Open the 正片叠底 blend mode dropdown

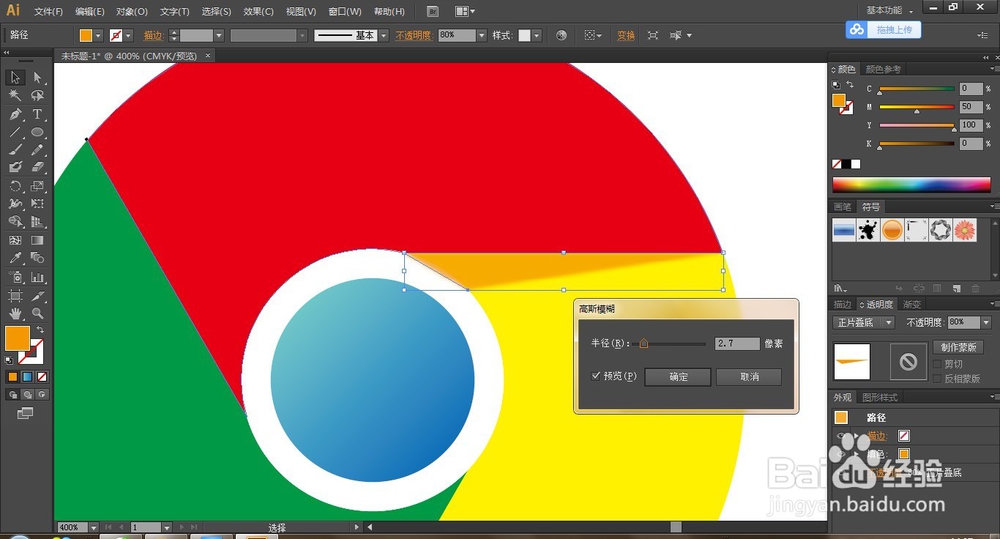(863, 323)
